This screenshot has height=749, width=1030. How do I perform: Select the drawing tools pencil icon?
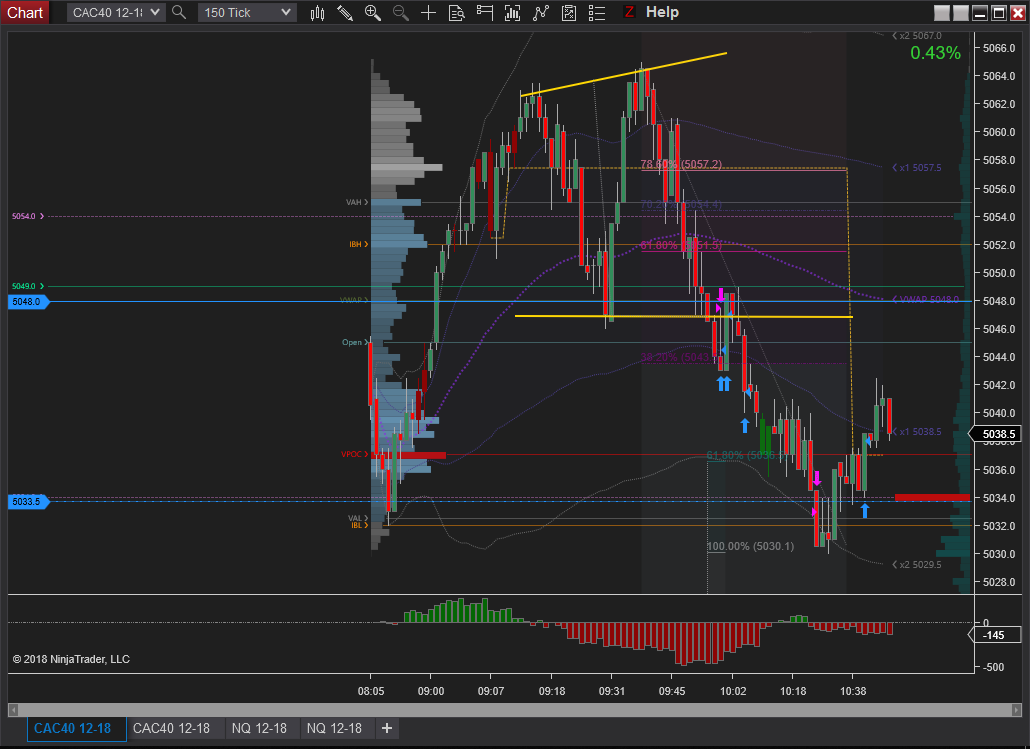(345, 12)
